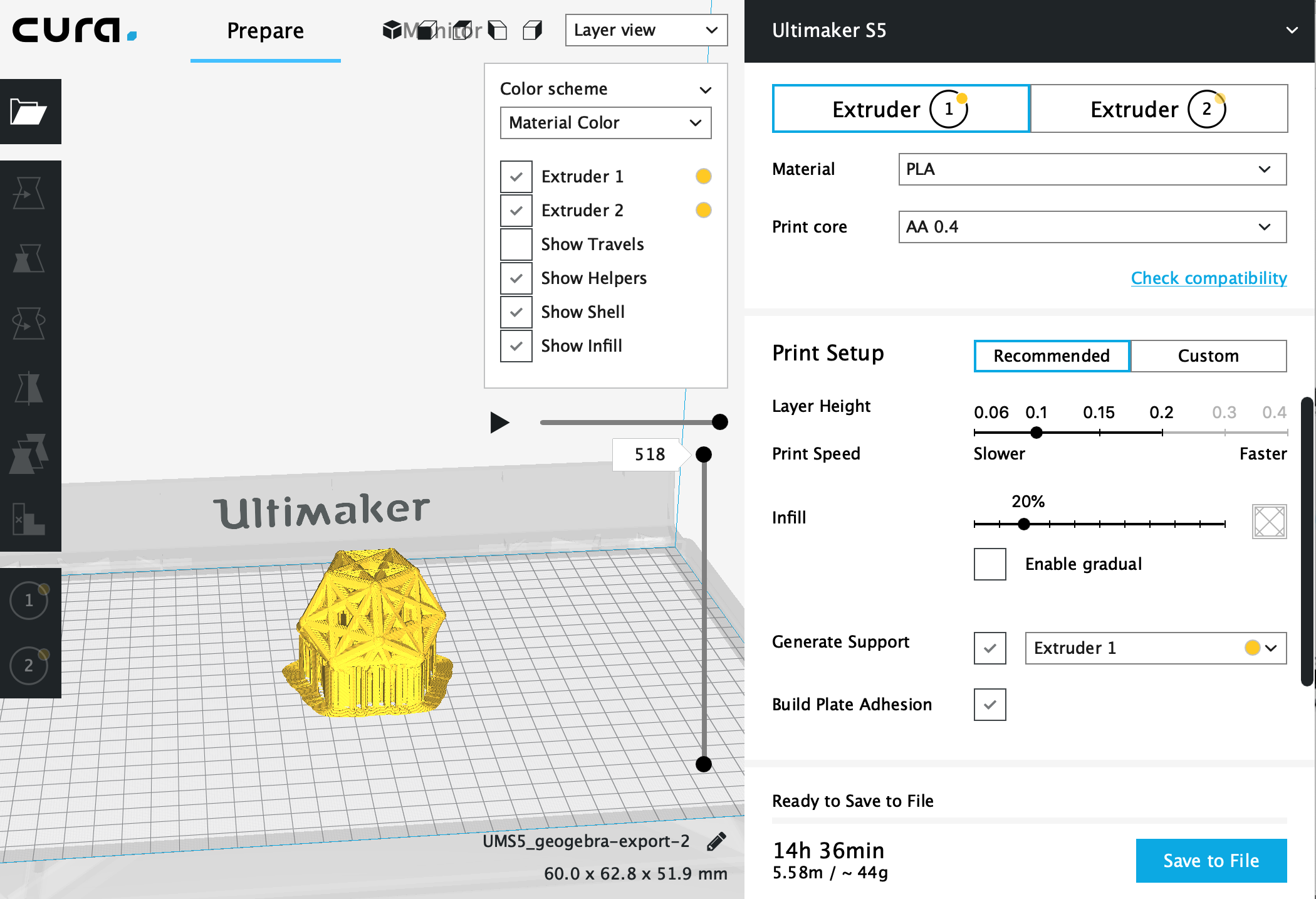Click the Layer Height slider handle
Viewport: 1316px width, 899px height.
[1037, 433]
